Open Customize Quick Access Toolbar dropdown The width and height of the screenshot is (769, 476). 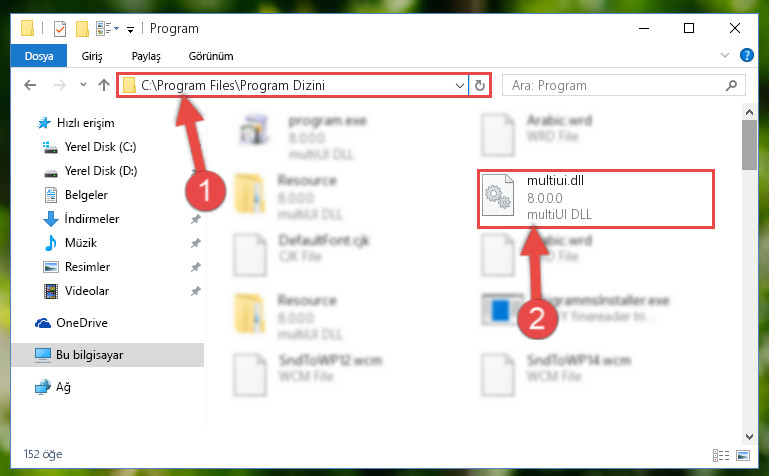[x=130, y=30]
